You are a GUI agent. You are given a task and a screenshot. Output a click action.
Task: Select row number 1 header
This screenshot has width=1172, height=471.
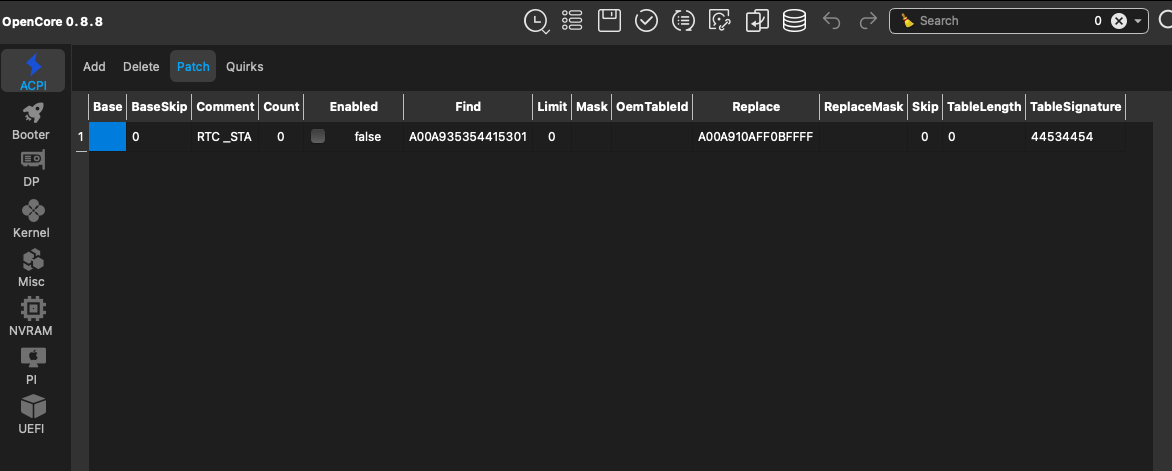pyautogui.click(x=81, y=137)
